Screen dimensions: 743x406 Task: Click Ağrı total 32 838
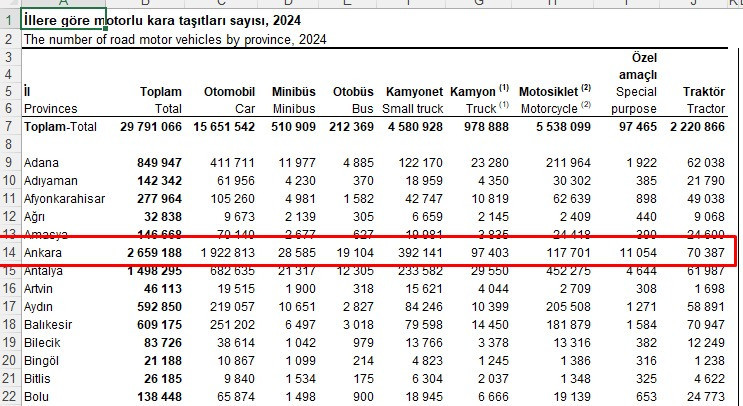[x=163, y=217]
